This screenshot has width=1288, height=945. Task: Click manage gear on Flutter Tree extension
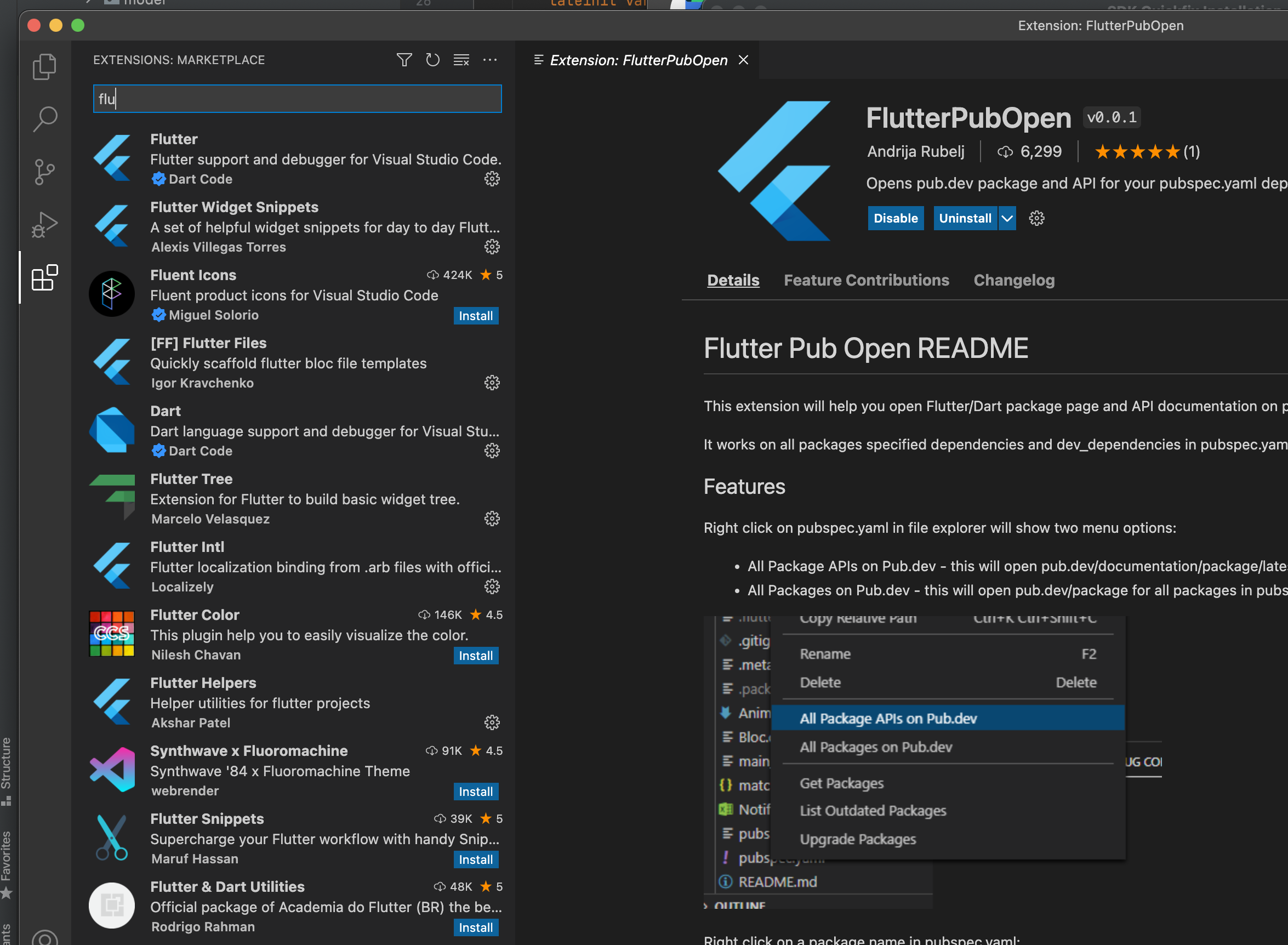492,519
